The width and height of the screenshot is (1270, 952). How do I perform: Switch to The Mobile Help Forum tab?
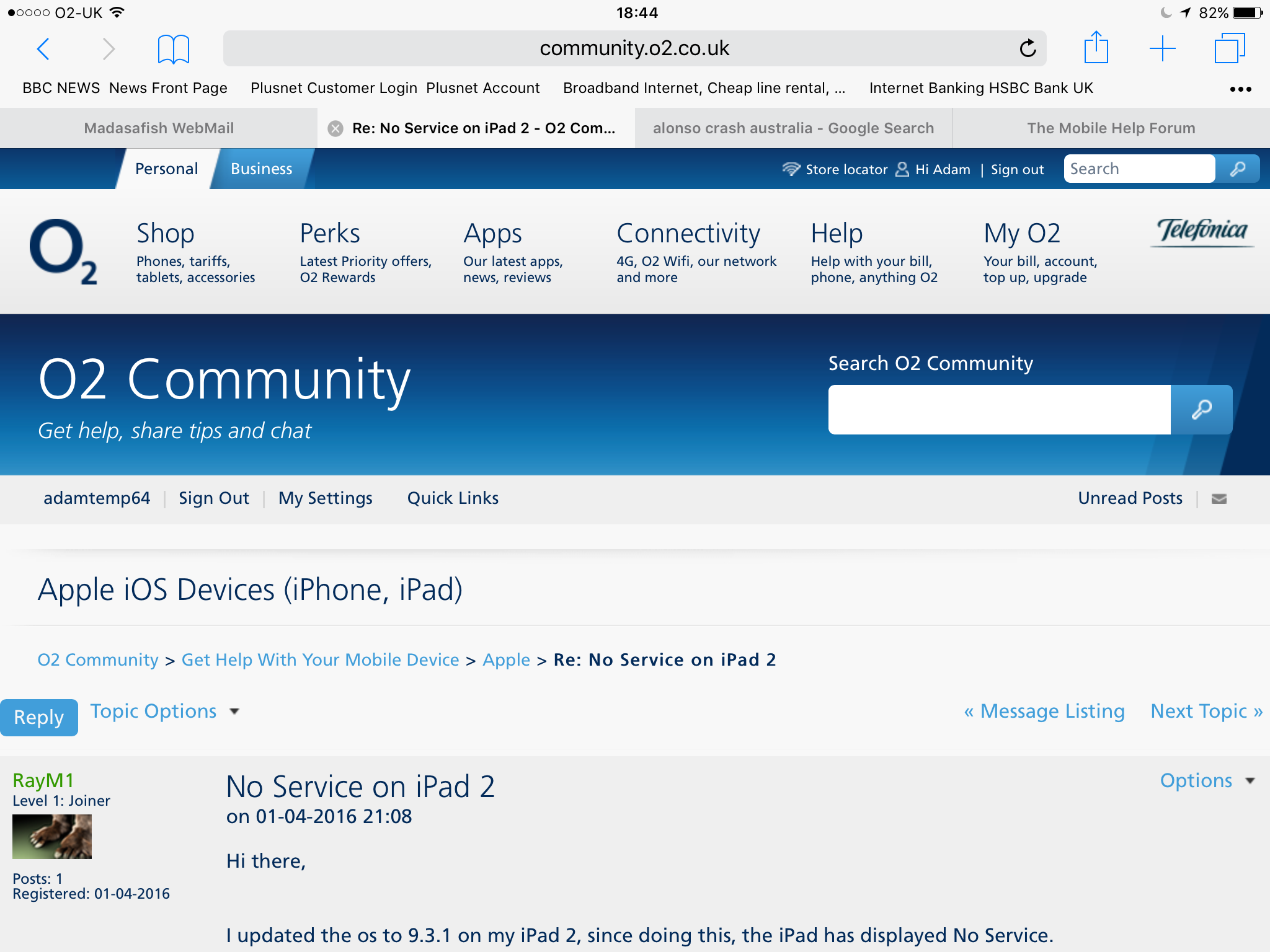pos(1111,128)
